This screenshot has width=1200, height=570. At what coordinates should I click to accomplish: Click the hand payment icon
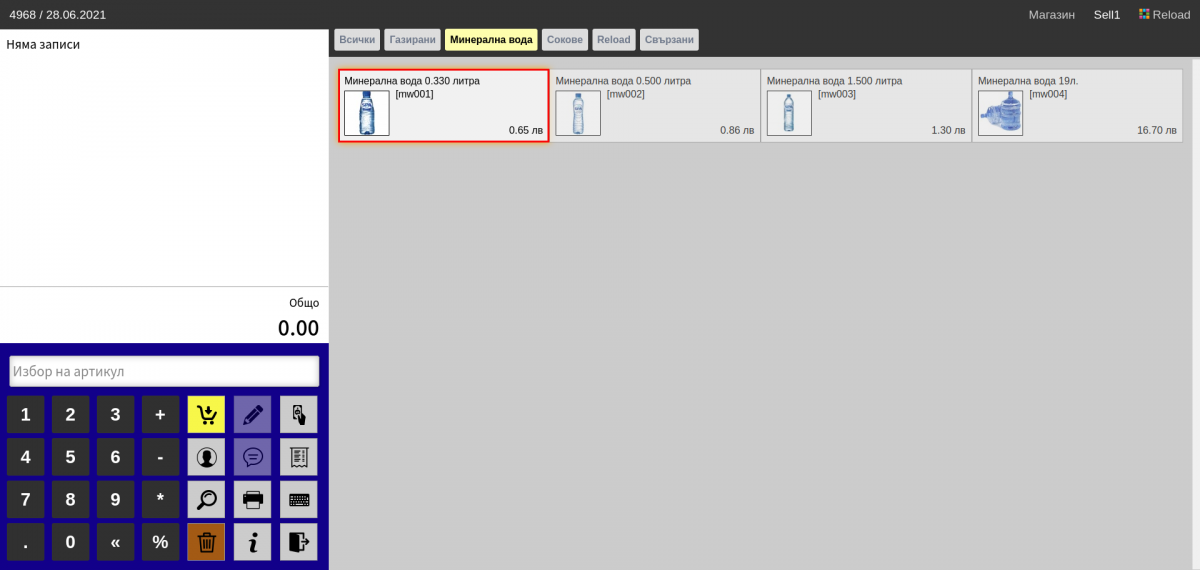298,414
